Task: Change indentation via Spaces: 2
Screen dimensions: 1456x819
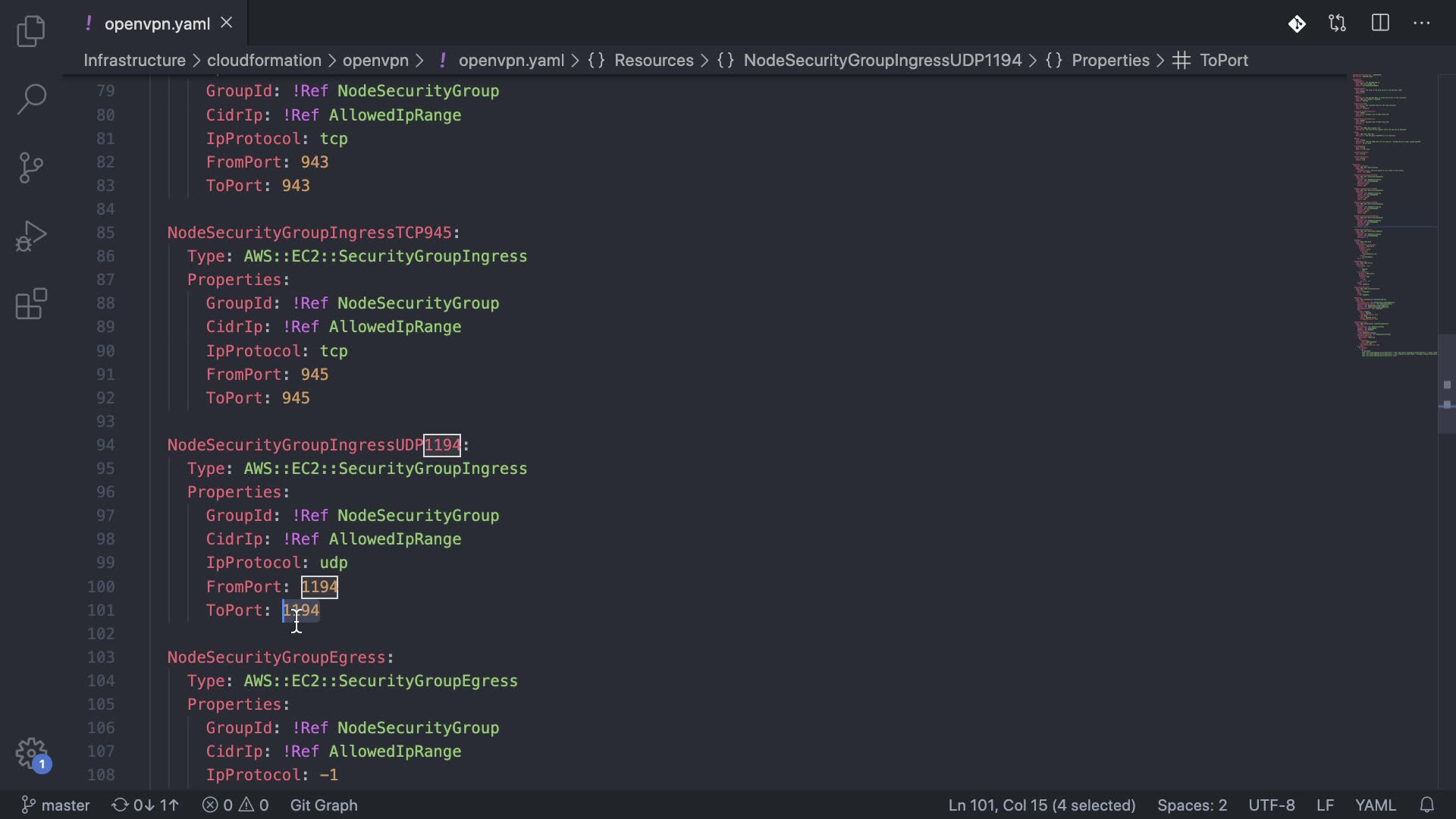Action: [x=1191, y=805]
